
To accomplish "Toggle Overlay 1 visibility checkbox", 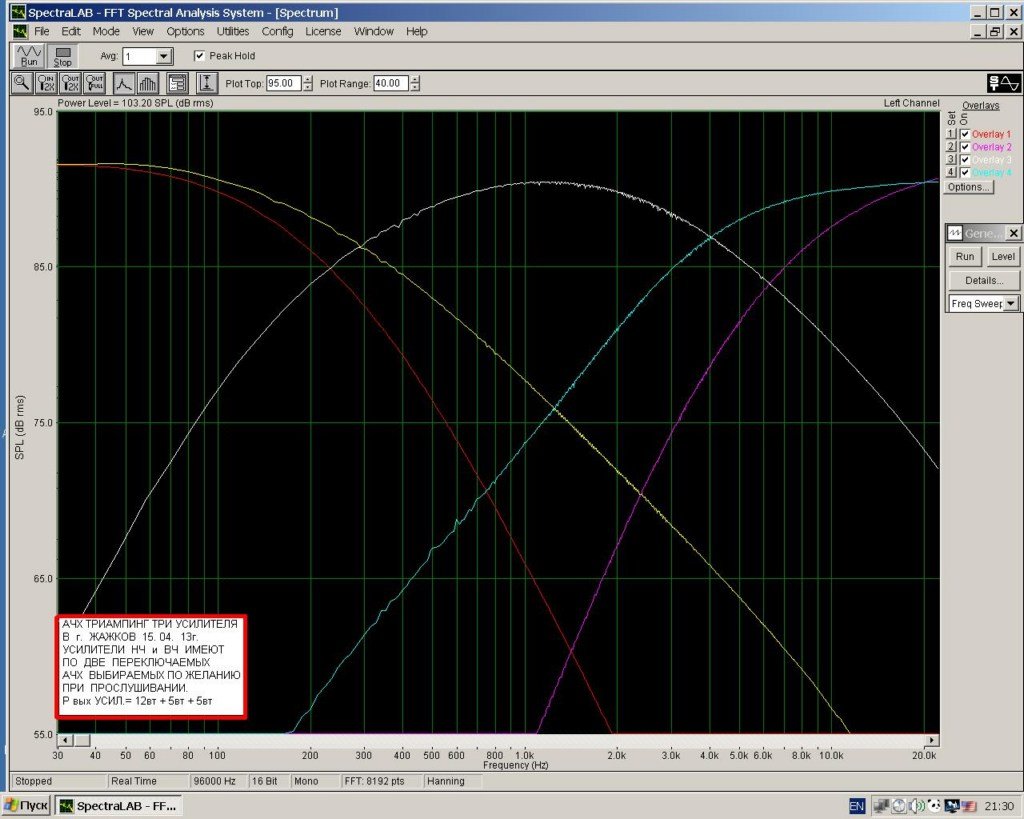I will [965, 134].
